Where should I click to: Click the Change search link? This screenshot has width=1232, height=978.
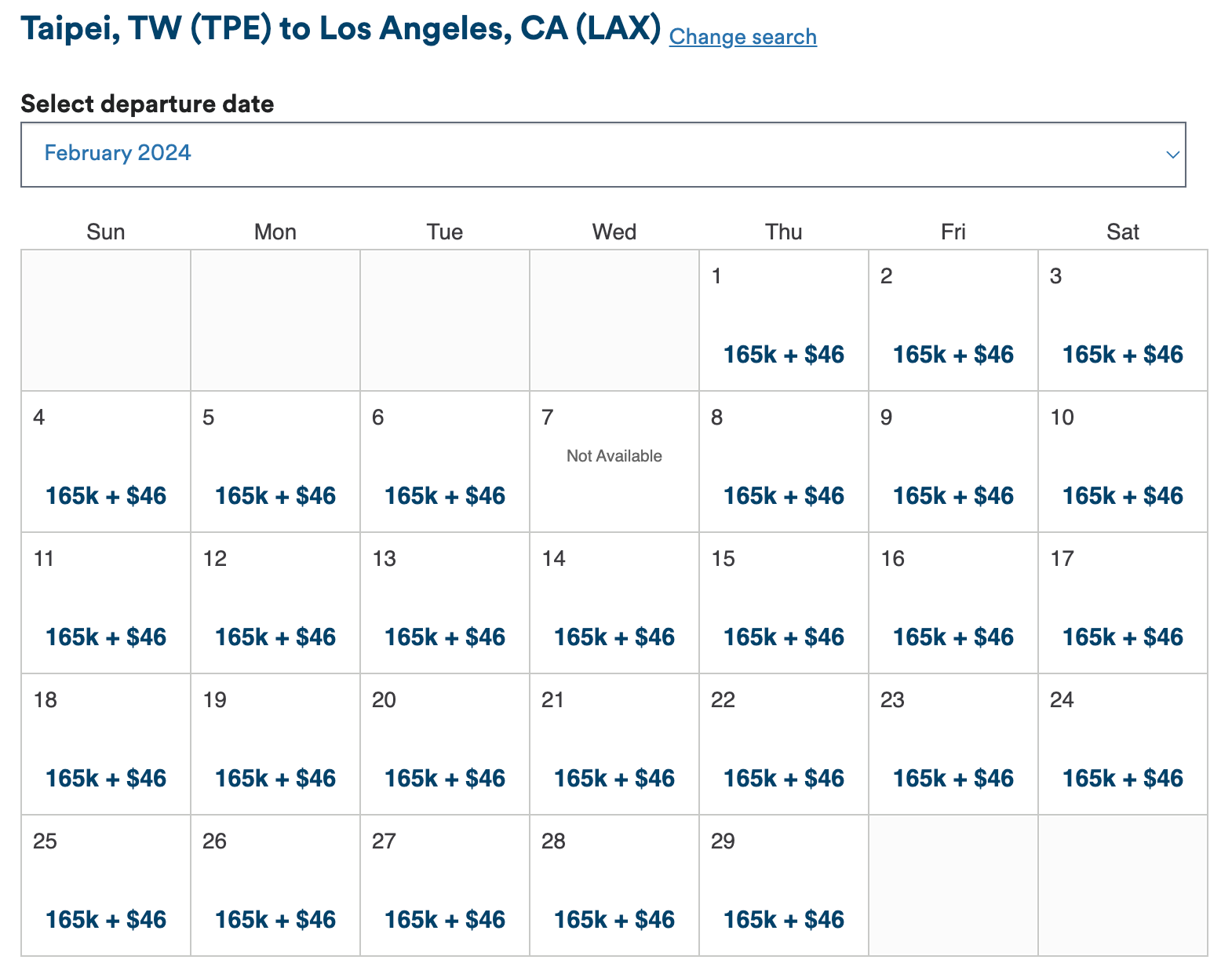pyautogui.click(x=742, y=37)
